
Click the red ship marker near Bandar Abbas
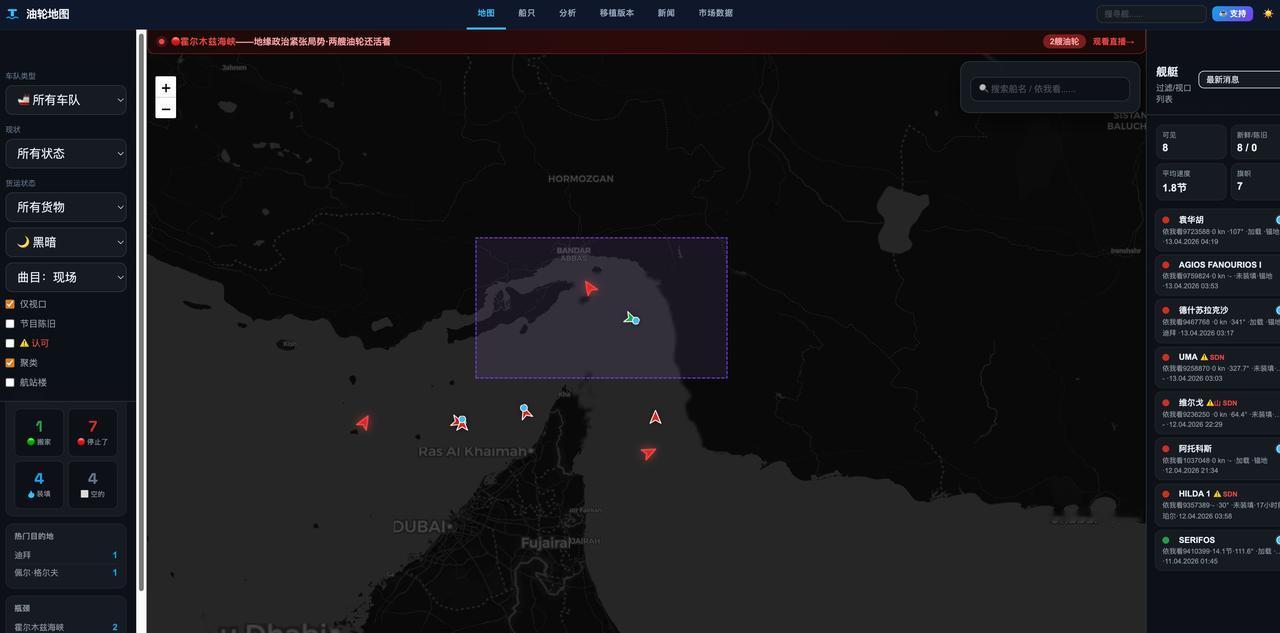(589, 288)
